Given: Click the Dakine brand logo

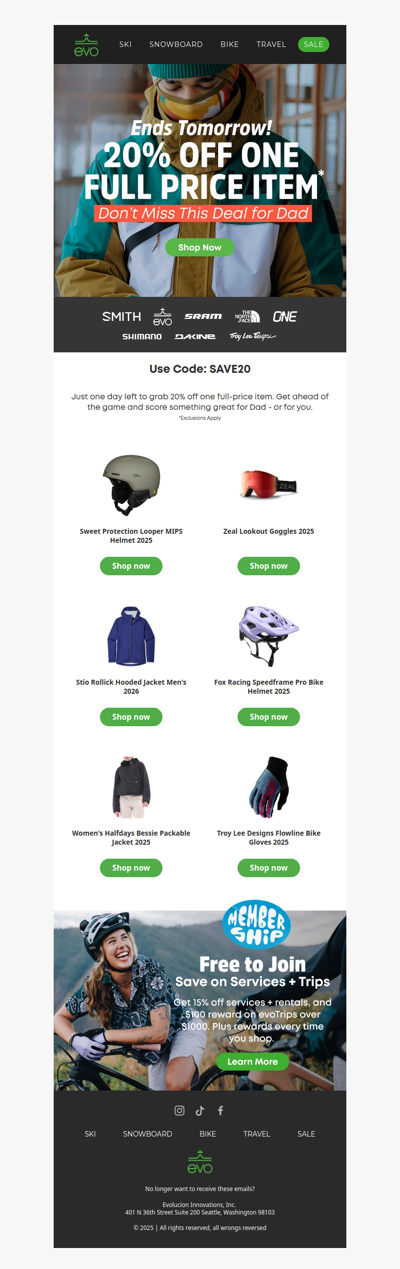Looking at the screenshot, I should click(x=194, y=336).
